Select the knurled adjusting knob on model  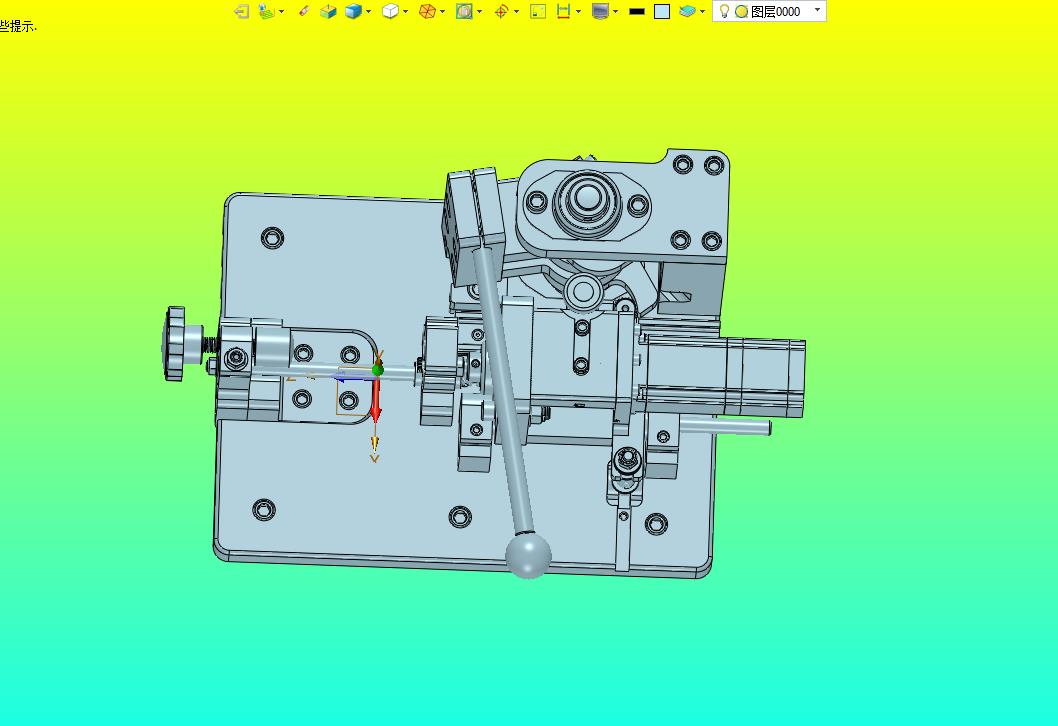pos(175,344)
